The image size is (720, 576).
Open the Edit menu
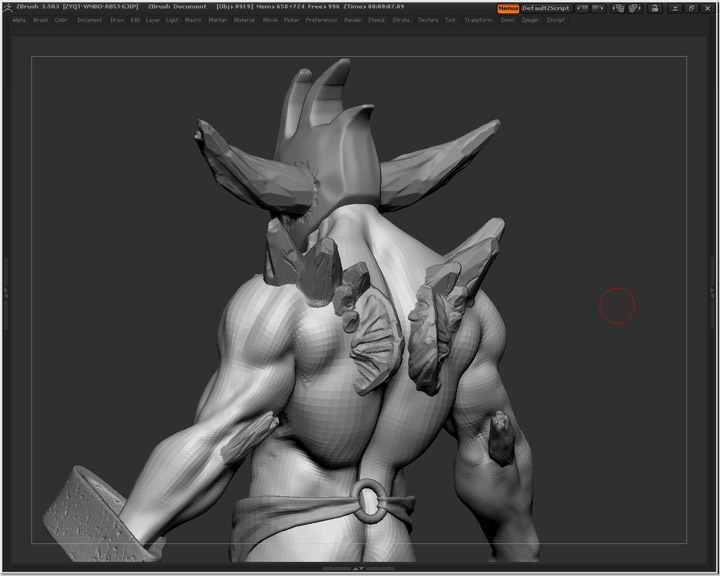[x=135, y=20]
